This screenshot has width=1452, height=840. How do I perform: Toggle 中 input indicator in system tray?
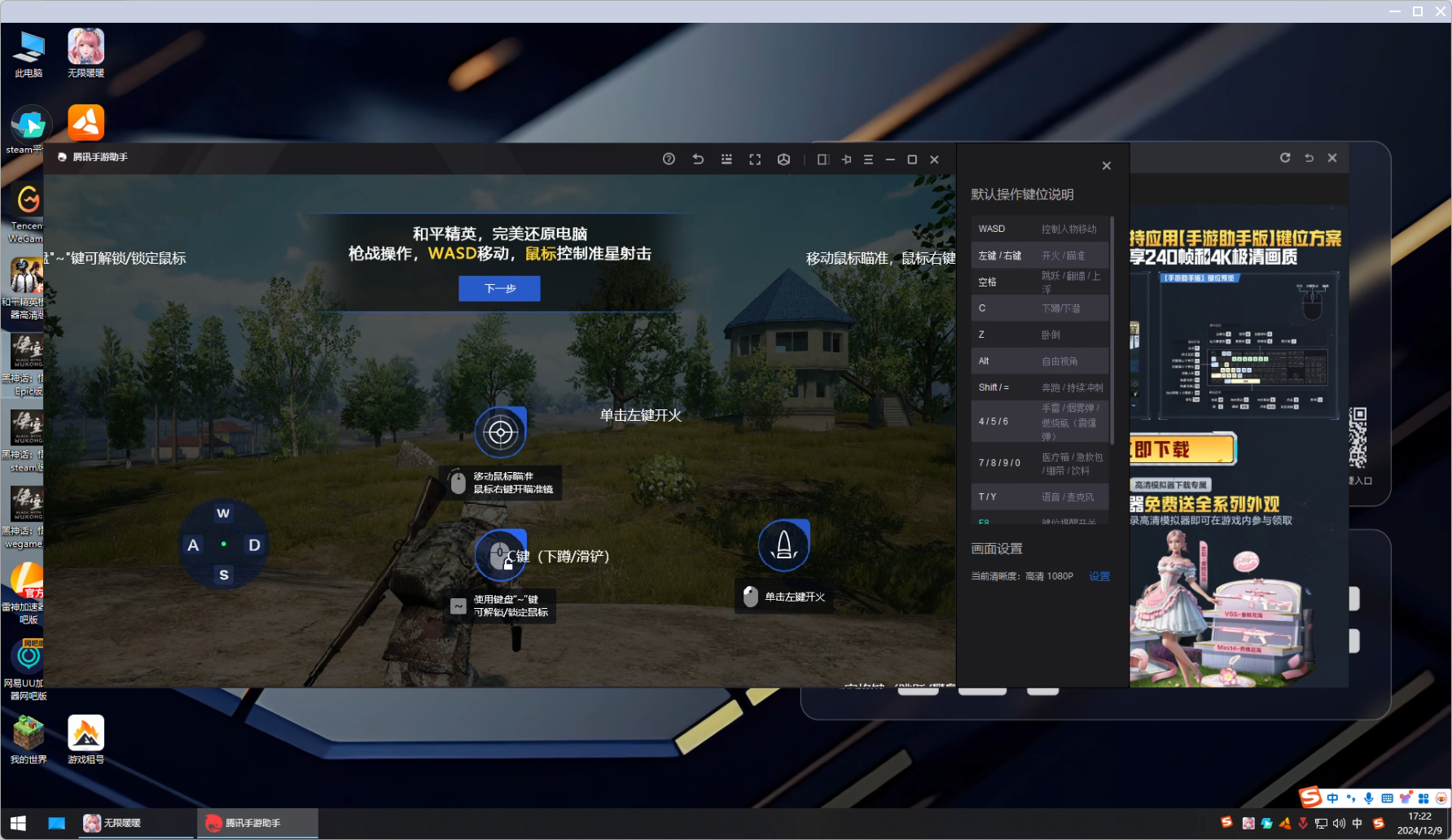pos(1357,824)
